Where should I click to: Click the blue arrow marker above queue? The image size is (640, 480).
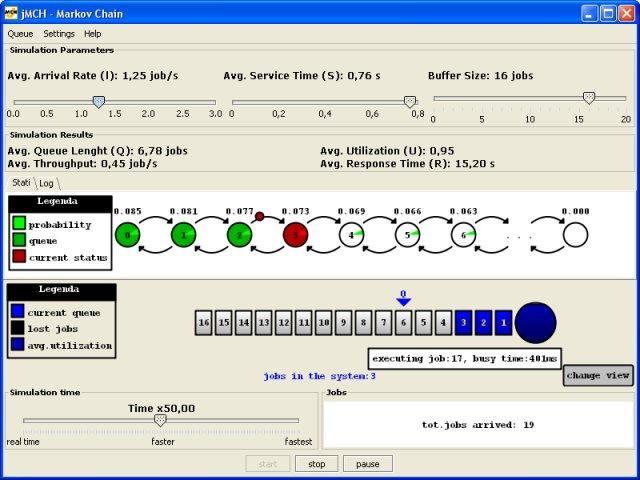403,301
